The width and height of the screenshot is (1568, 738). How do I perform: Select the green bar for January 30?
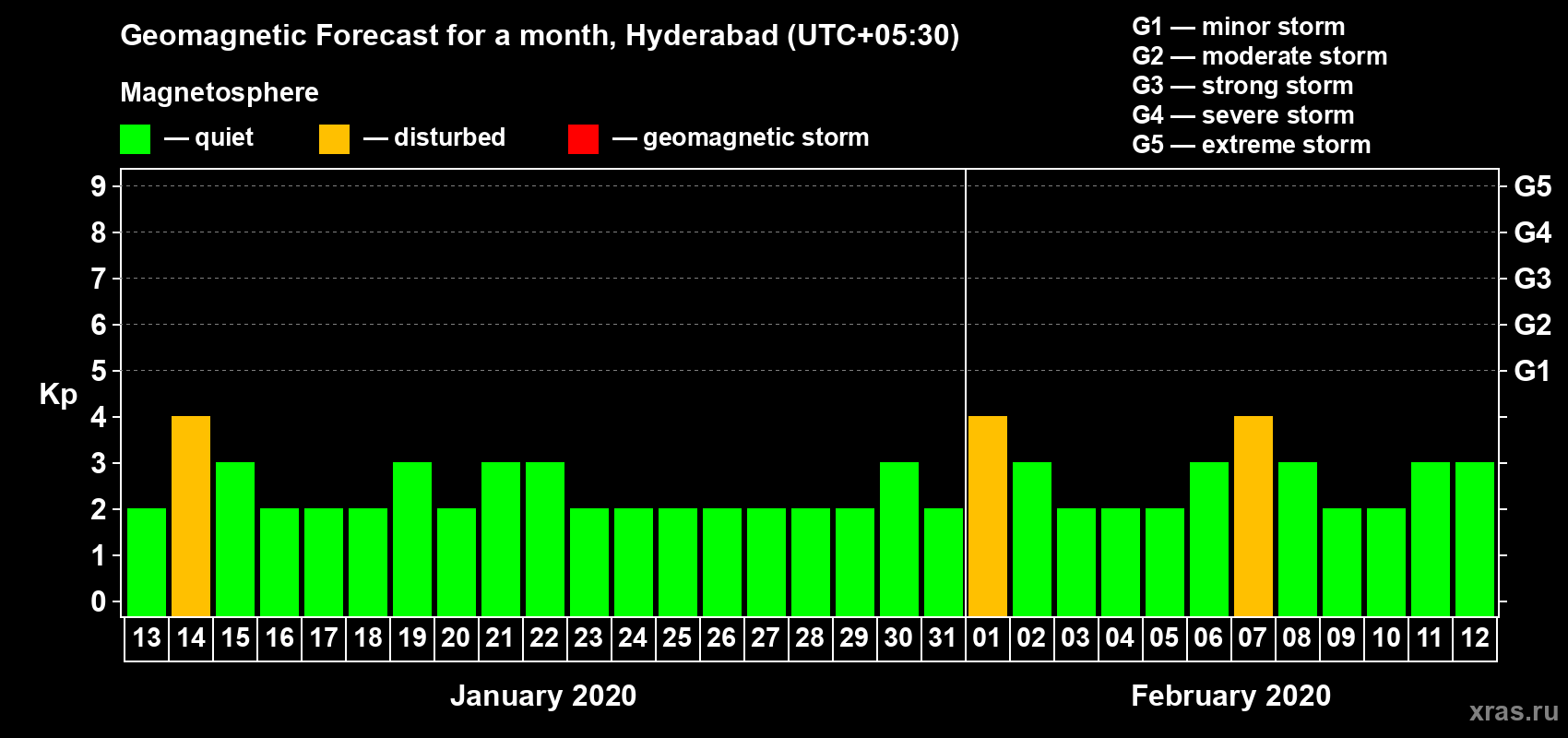pyautogui.click(x=899, y=540)
